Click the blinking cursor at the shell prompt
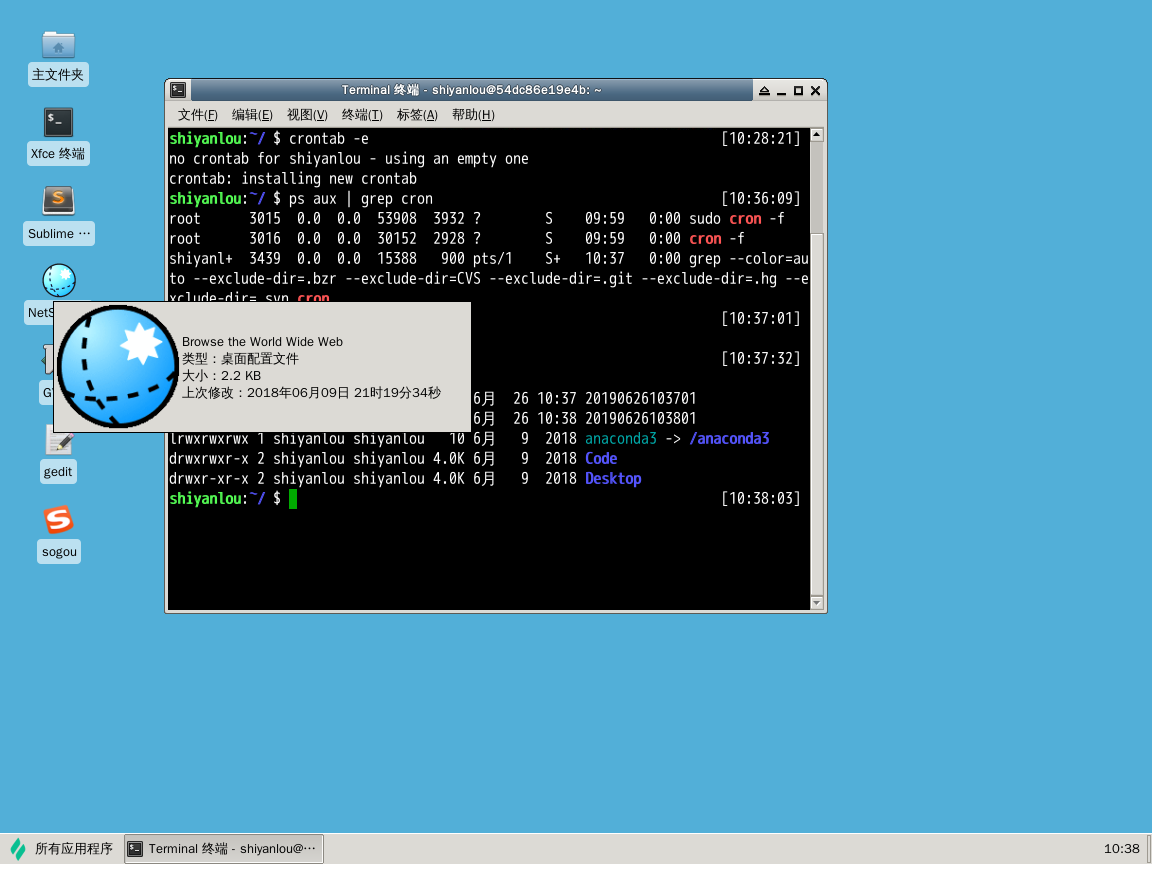The width and height of the screenshot is (1152, 896). [293, 498]
